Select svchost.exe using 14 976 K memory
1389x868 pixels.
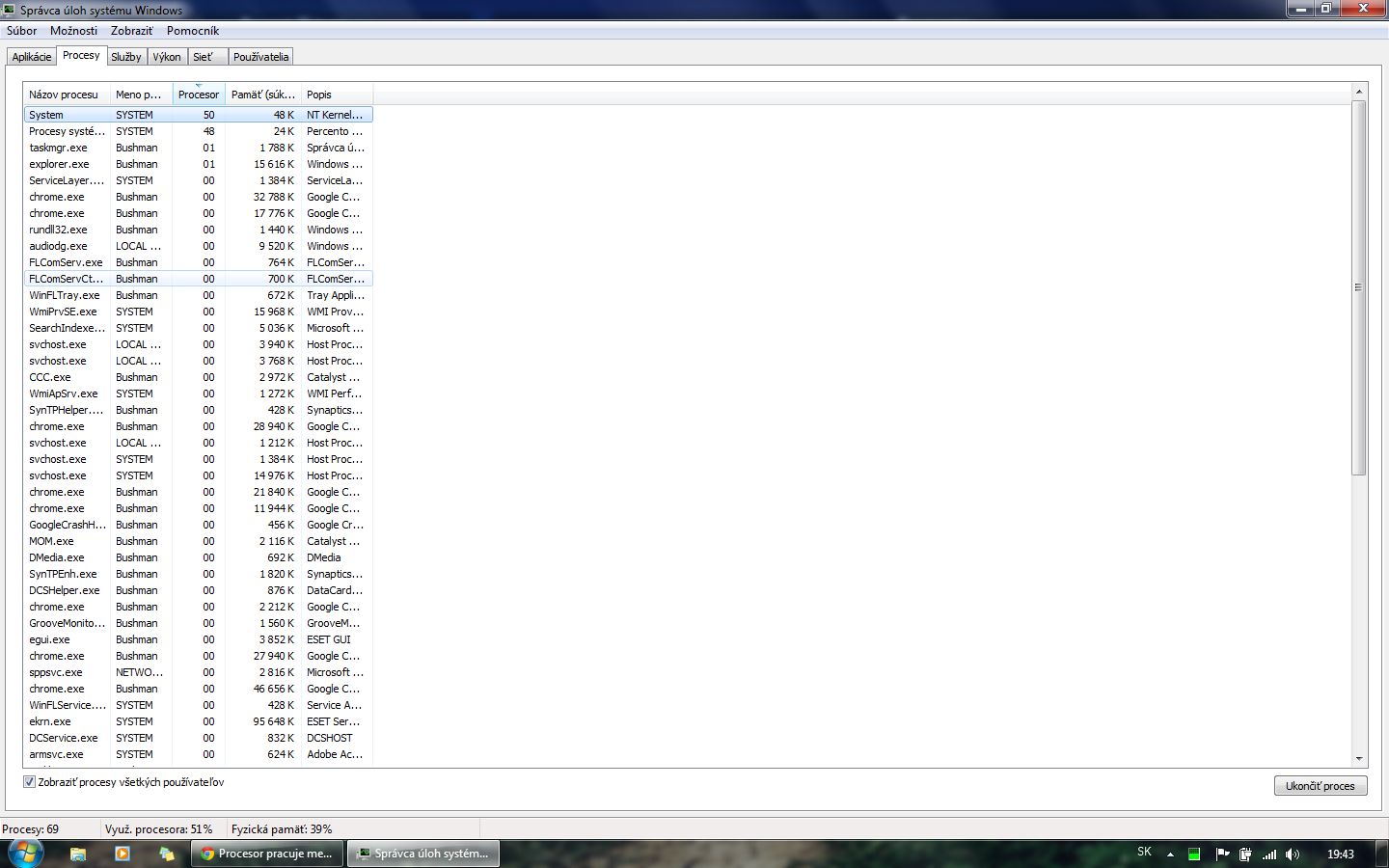click(x=198, y=475)
